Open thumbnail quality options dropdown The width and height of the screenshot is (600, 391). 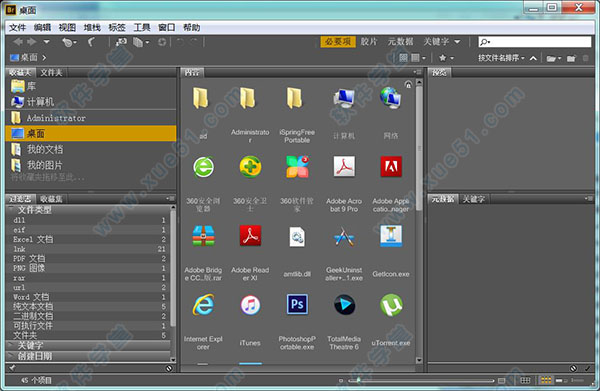418,58
